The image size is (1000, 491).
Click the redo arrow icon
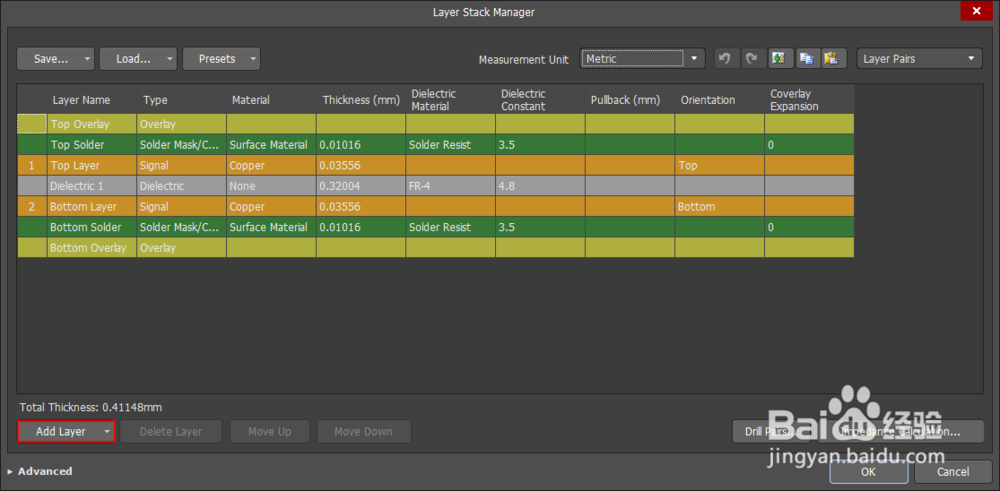[751, 59]
